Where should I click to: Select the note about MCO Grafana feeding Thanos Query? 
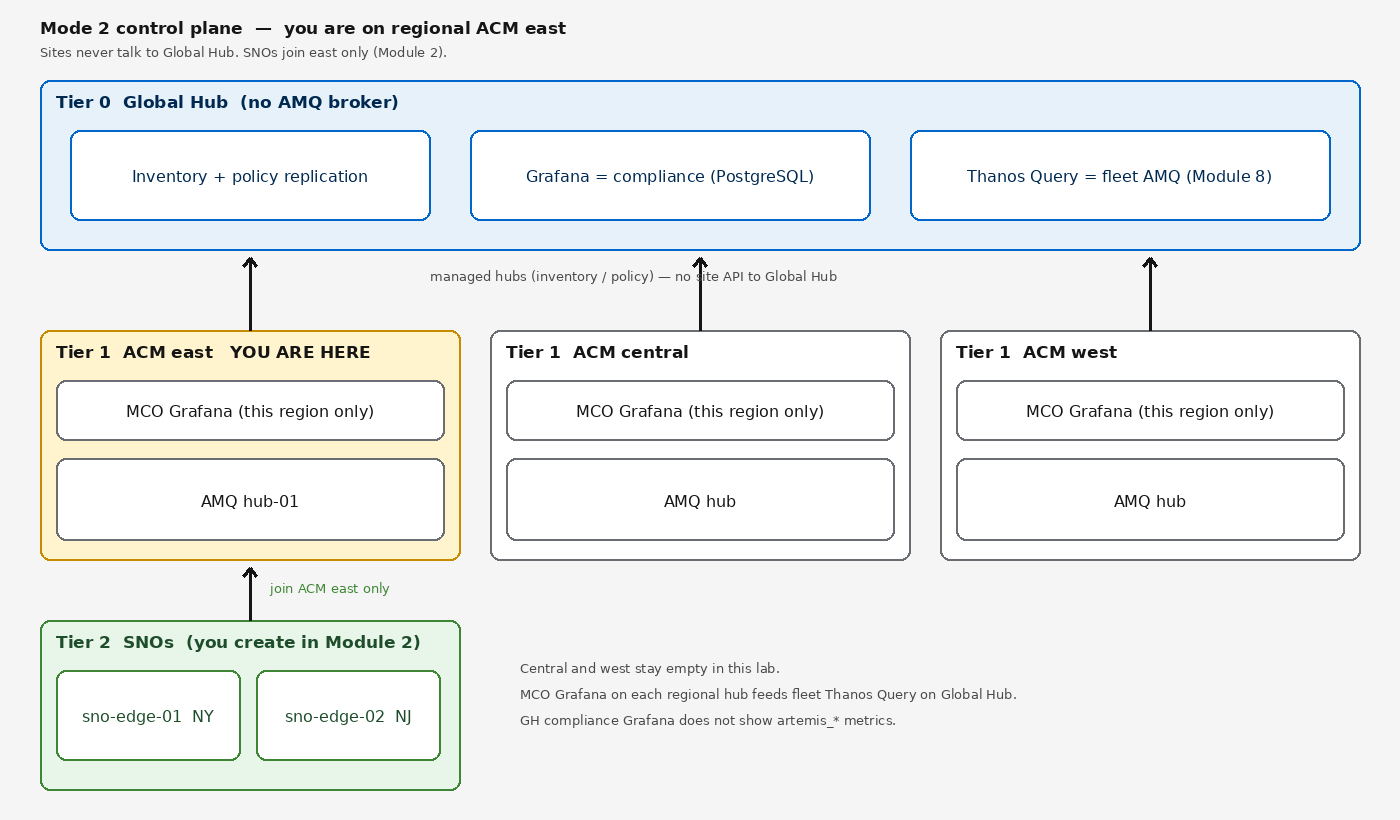[x=768, y=694]
